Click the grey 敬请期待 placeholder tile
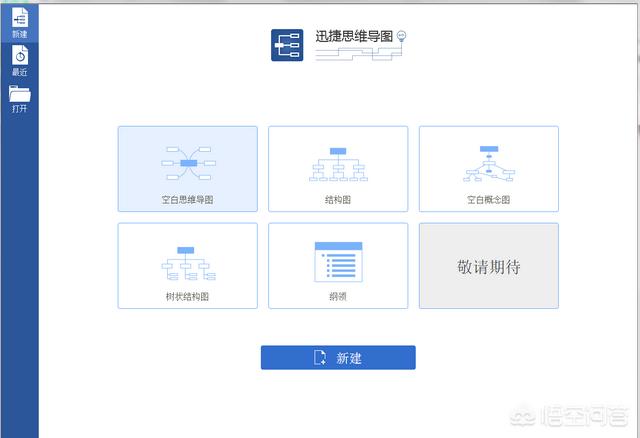This screenshot has height=438, width=640. 488,266
